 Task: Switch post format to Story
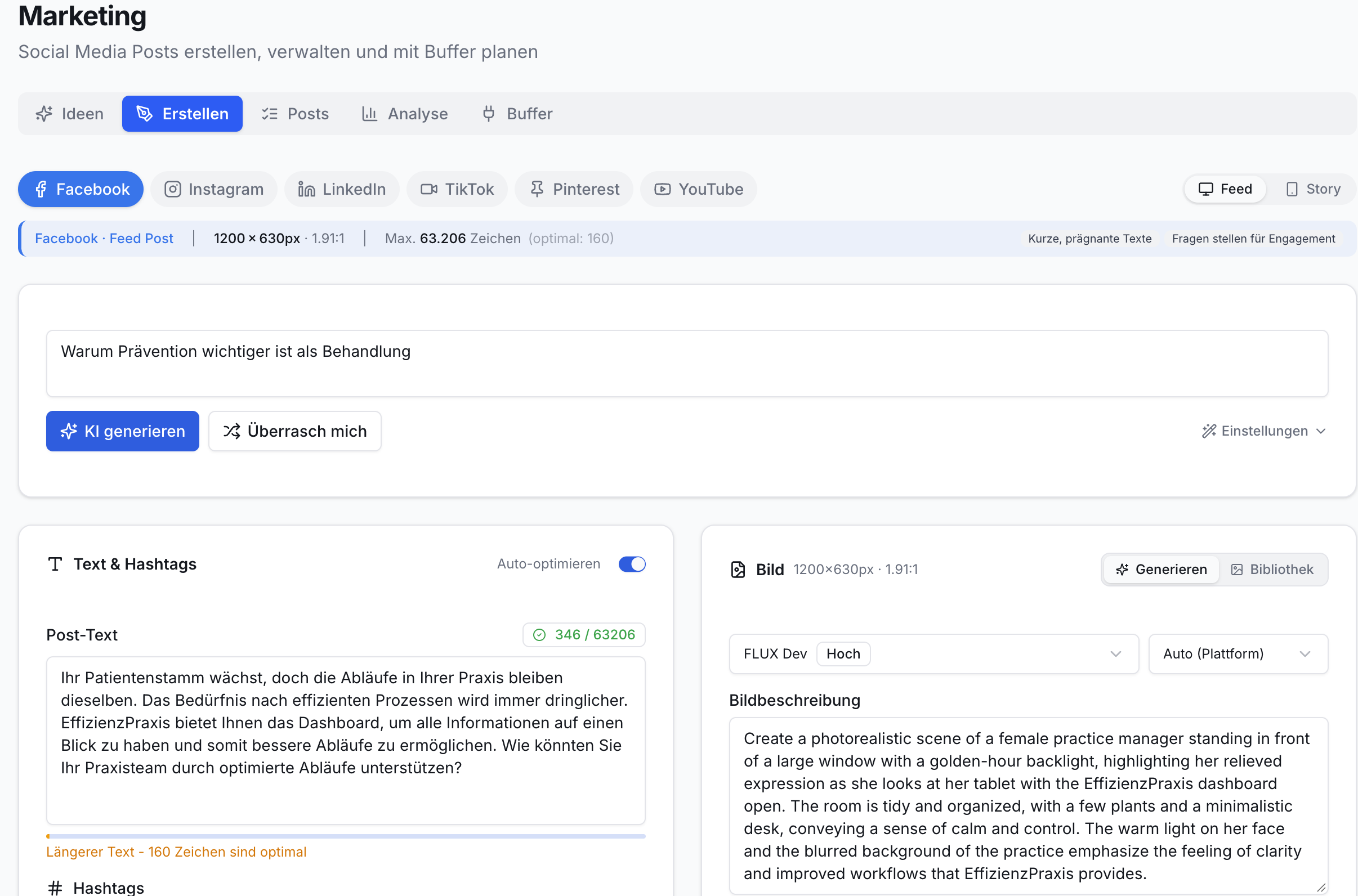pyautogui.click(x=1312, y=189)
